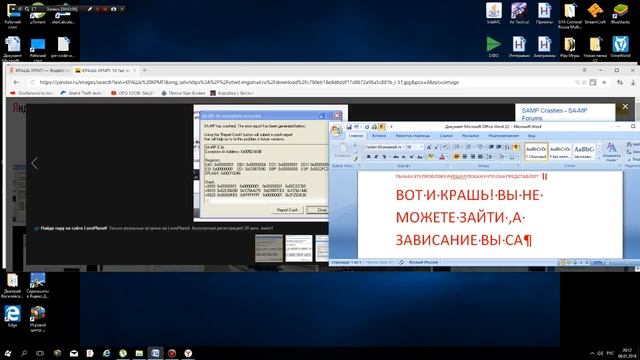Apply underline formatting in Word ribbon

383,157
